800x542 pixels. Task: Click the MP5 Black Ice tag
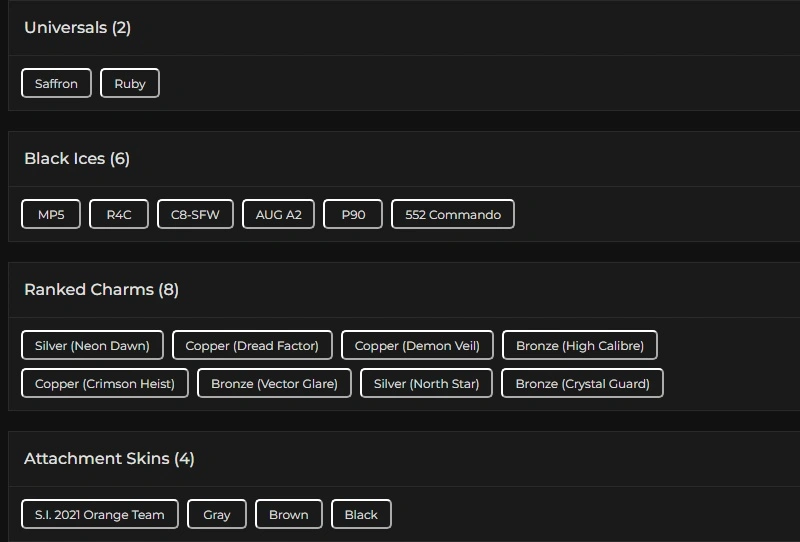click(x=51, y=214)
